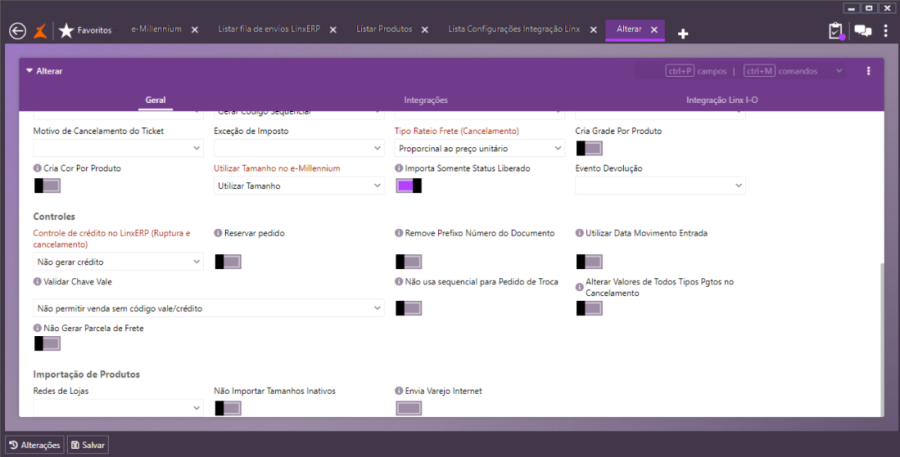The height and width of the screenshot is (457, 900).
Task: Show info icon for Reservar pedido
Action: pyautogui.click(x=218, y=233)
